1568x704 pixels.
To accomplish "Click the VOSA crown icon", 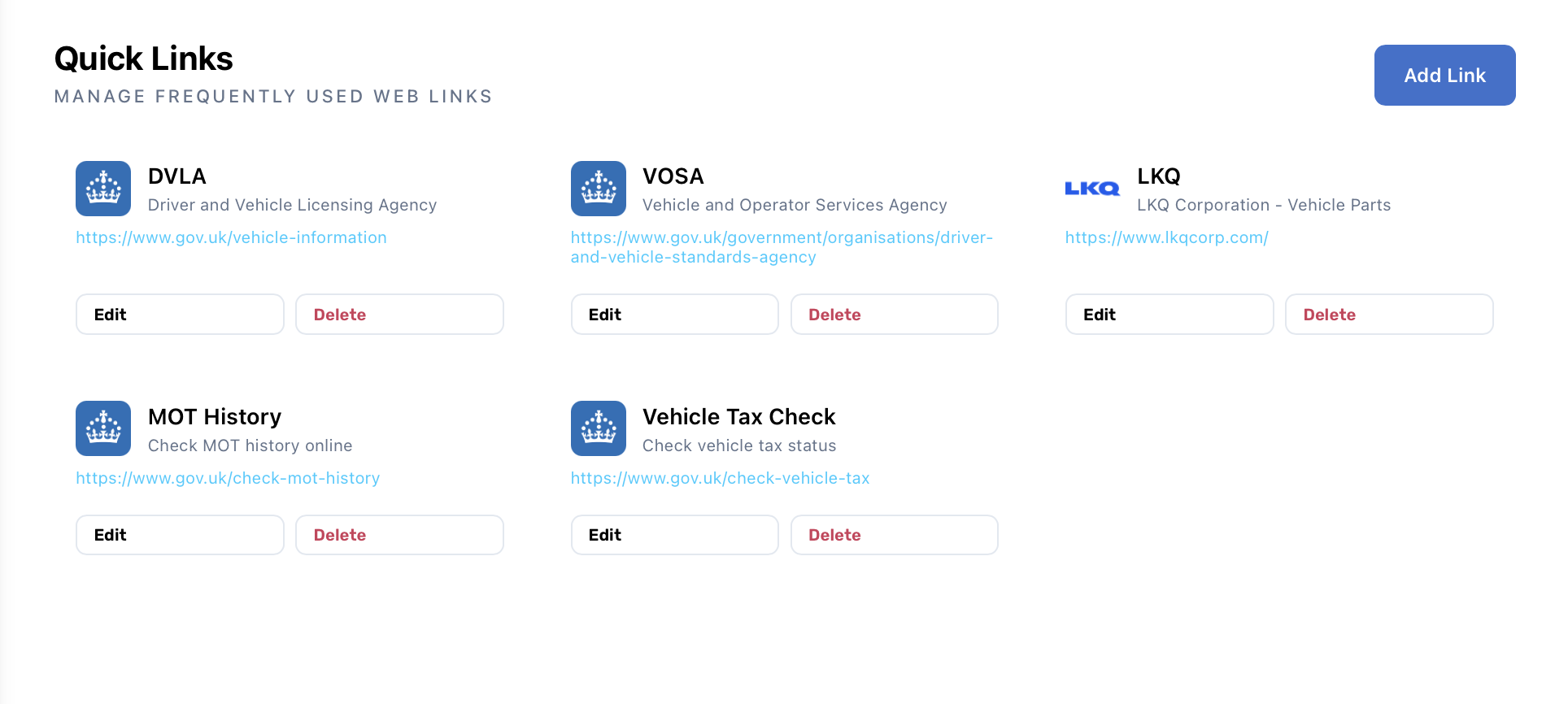I will click(x=598, y=188).
